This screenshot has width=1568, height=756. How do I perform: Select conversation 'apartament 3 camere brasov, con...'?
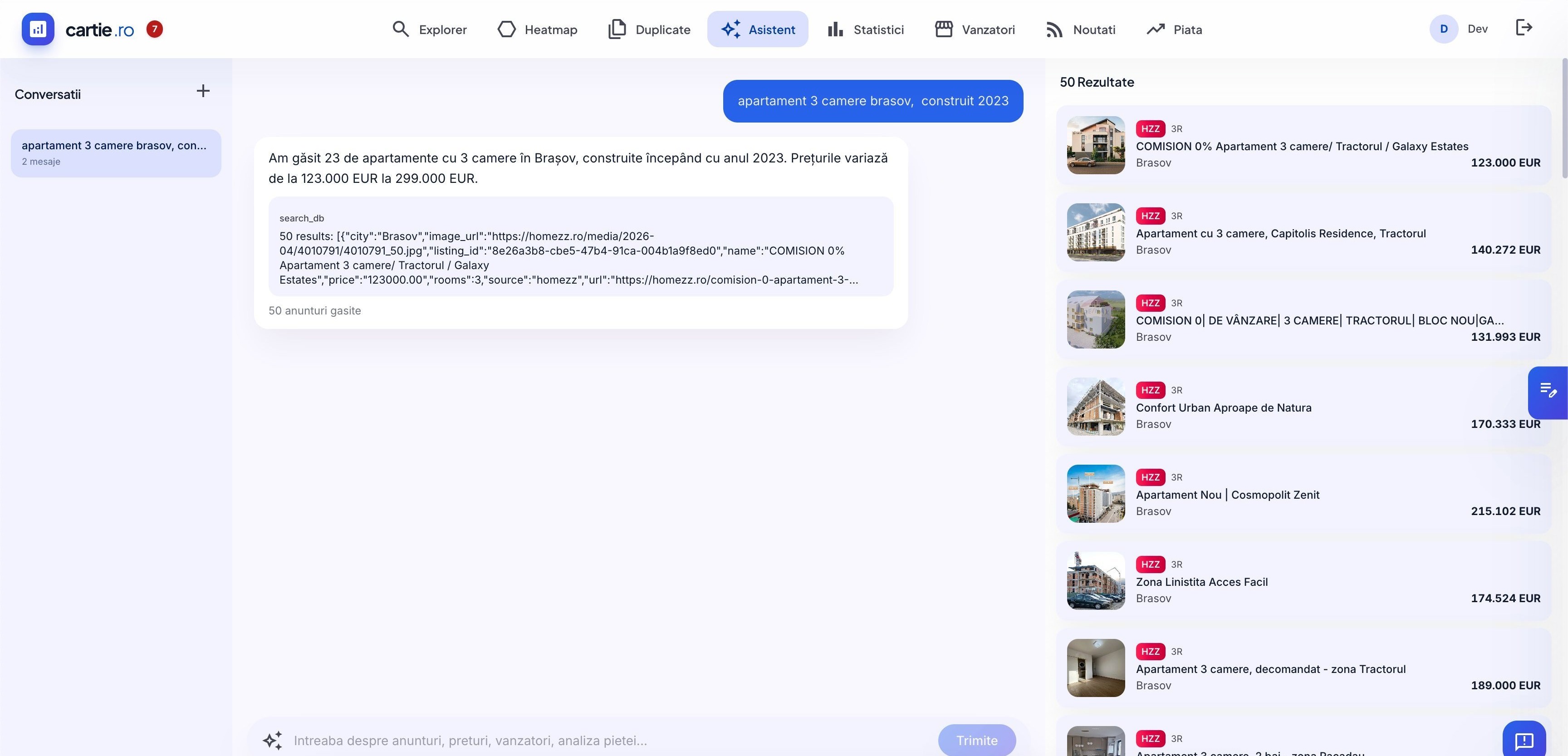pos(116,153)
